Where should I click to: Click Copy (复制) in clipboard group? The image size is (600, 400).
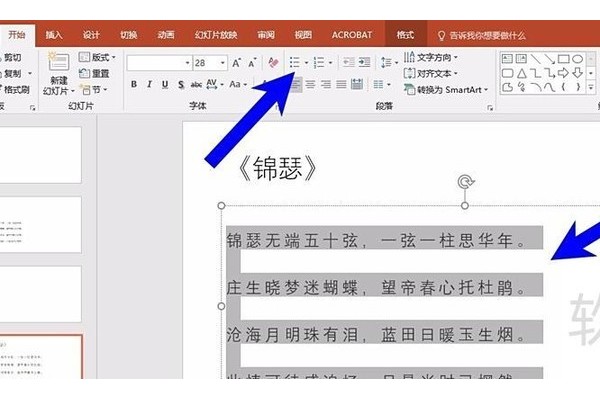tap(11, 73)
